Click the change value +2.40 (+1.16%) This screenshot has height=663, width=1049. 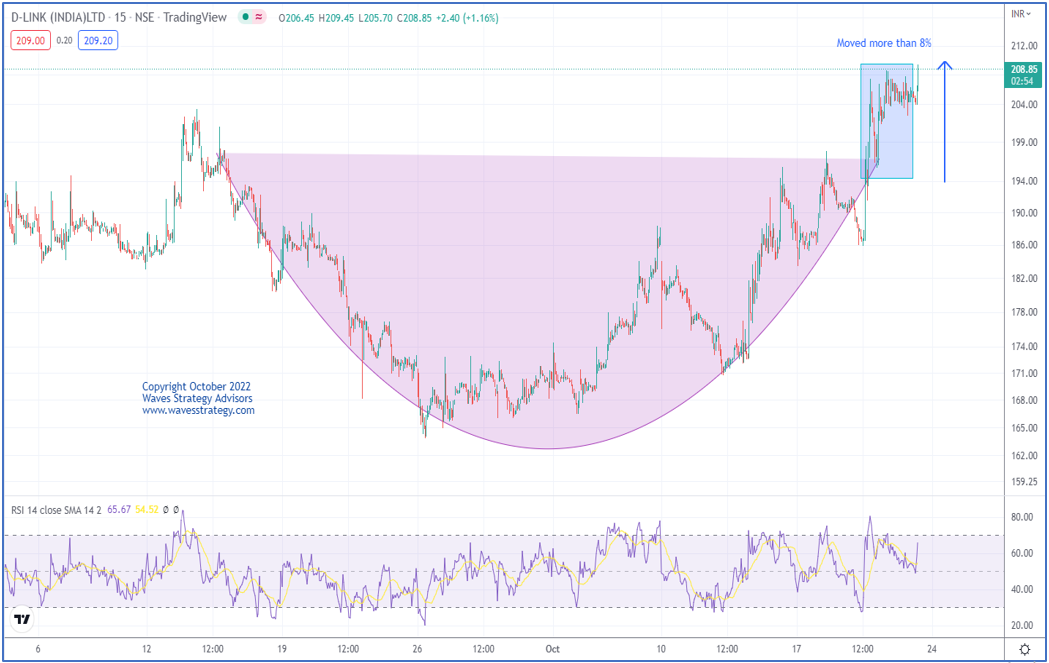[468, 18]
